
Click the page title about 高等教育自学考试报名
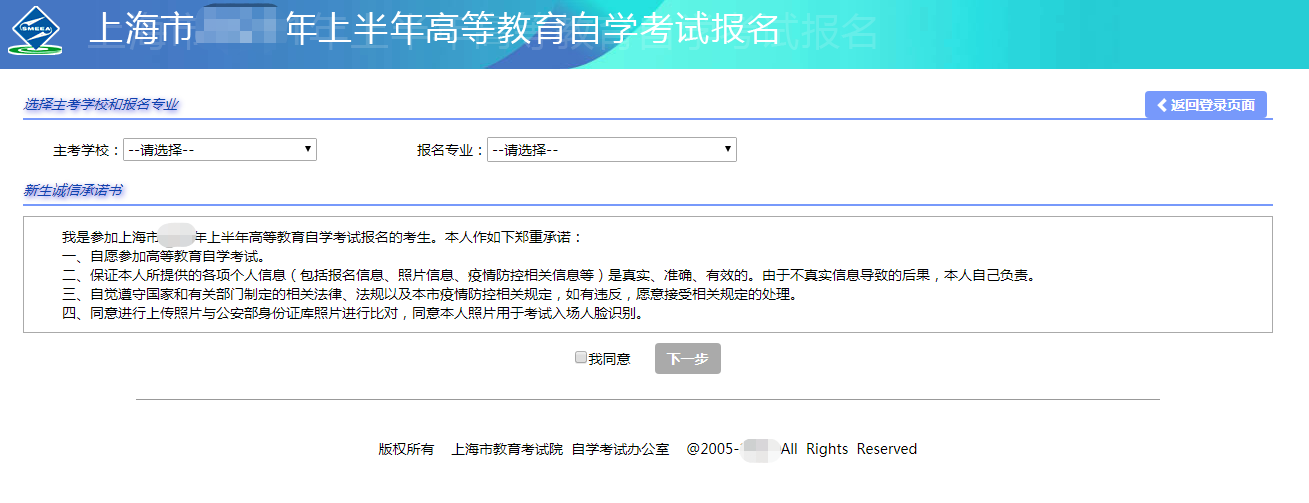coord(434,30)
